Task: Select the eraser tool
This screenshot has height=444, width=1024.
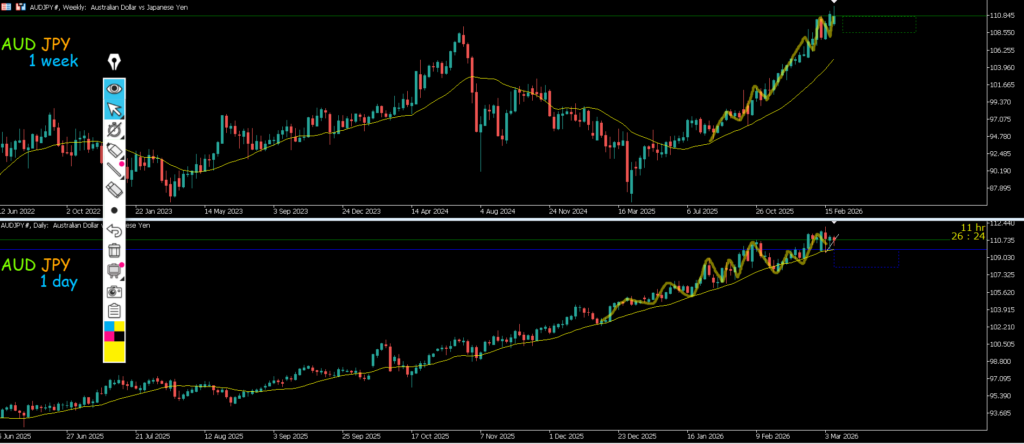Action: pos(114,190)
